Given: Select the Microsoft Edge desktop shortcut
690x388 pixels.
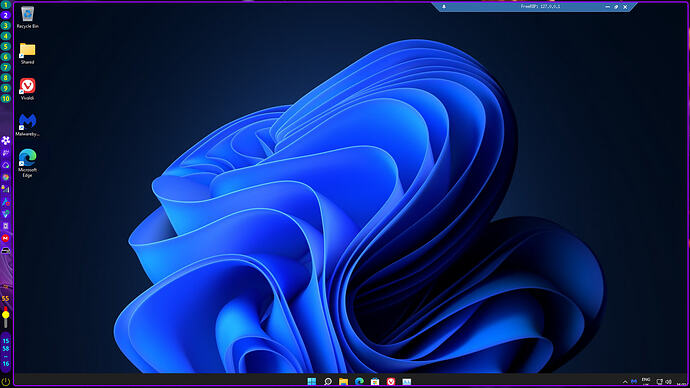Looking at the screenshot, I should point(27,163).
